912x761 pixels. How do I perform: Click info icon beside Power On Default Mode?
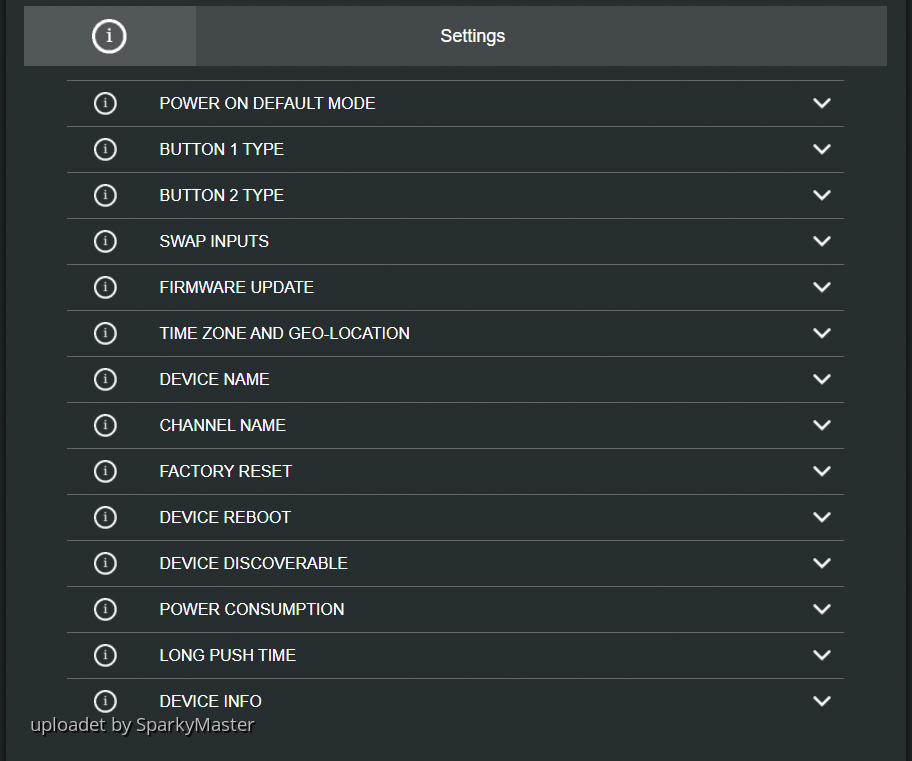pos(105,104)
